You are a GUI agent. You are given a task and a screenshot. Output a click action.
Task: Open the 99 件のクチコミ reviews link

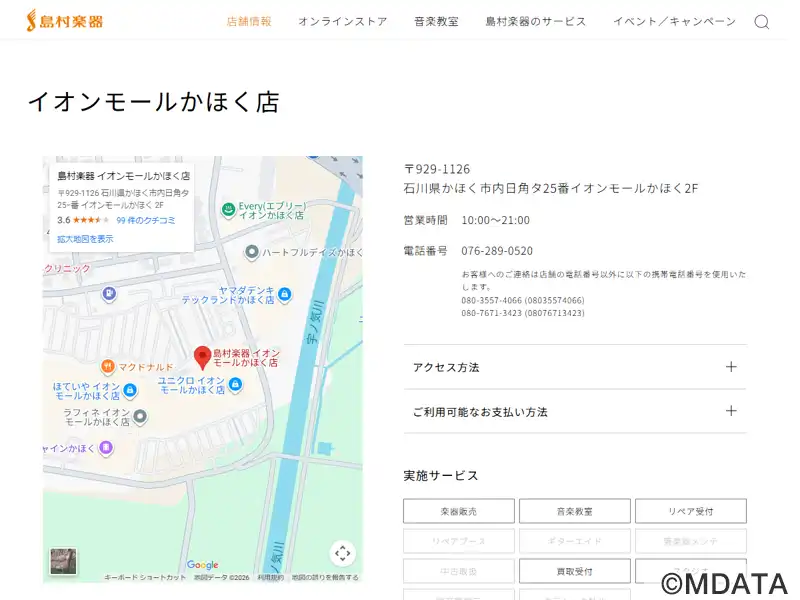(146, 220)
